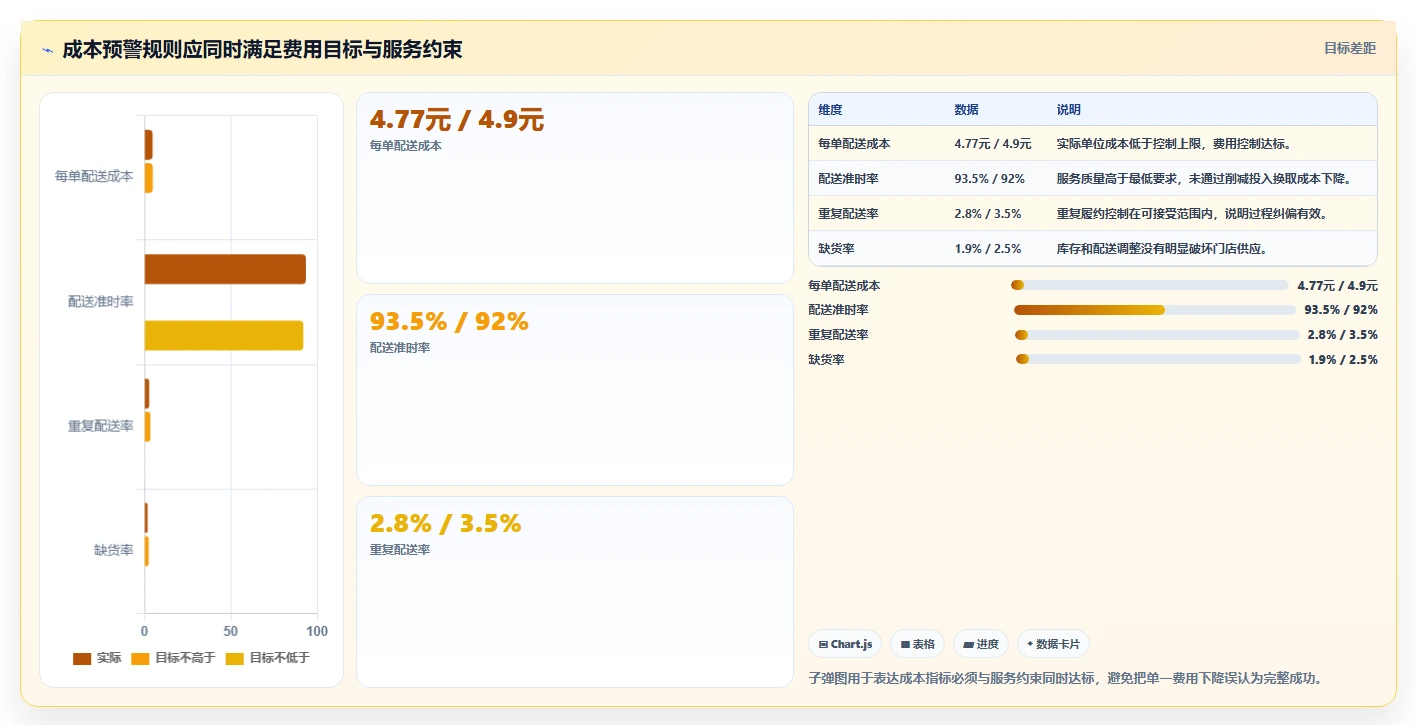This screenshot has height=725, width=1417.
Task: Click the lightning icon beside the page title
Action: [x=47, y=50]
